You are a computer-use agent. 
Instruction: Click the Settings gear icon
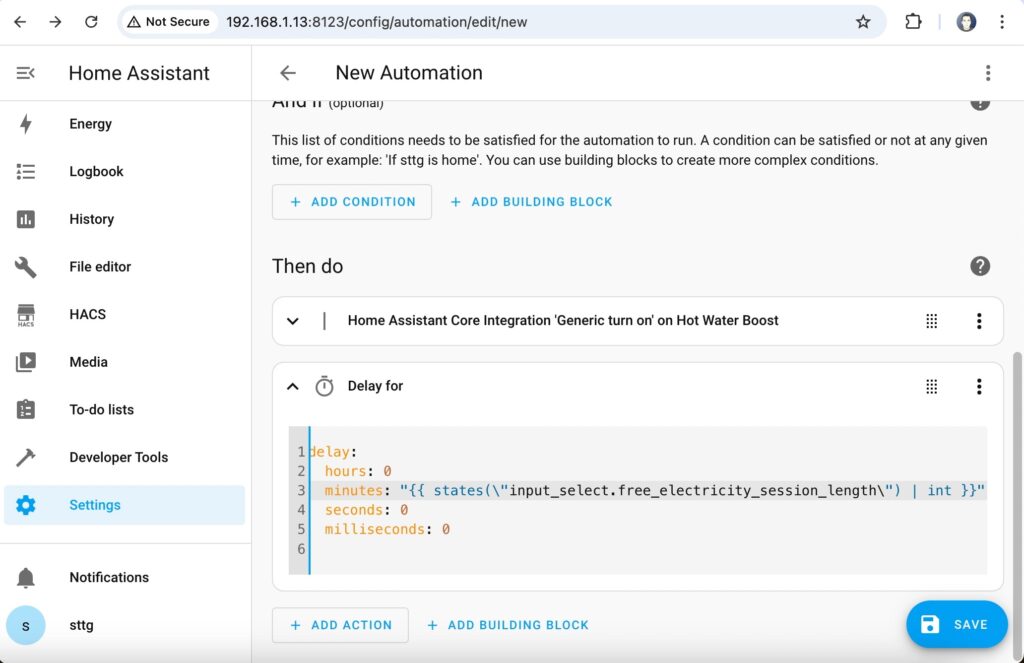(x=25, y=505)
